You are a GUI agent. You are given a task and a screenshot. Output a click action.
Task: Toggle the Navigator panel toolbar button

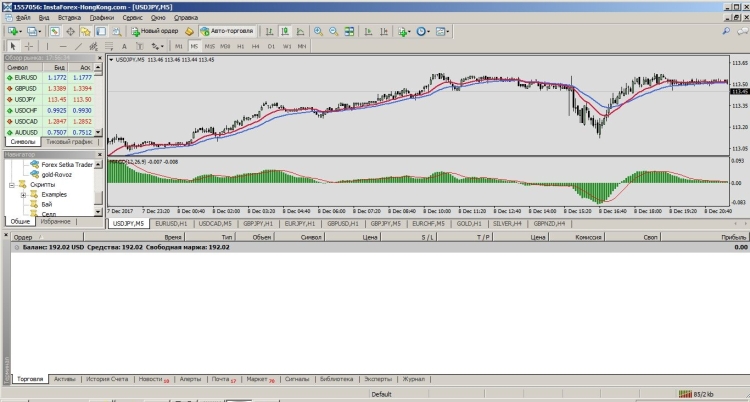tap(86, 32)
